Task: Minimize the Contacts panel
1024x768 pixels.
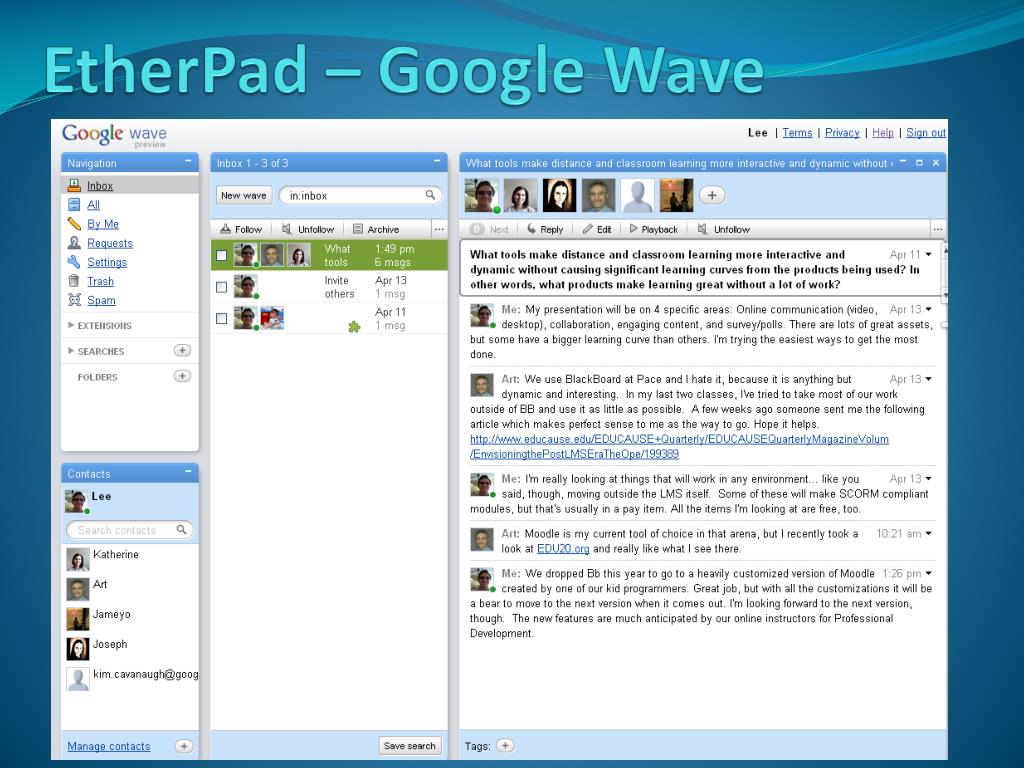Action: coord(188,472)
